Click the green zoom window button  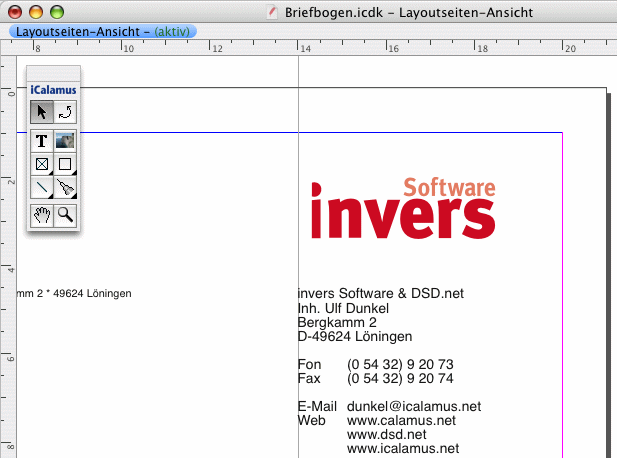[x=57, y=12]
